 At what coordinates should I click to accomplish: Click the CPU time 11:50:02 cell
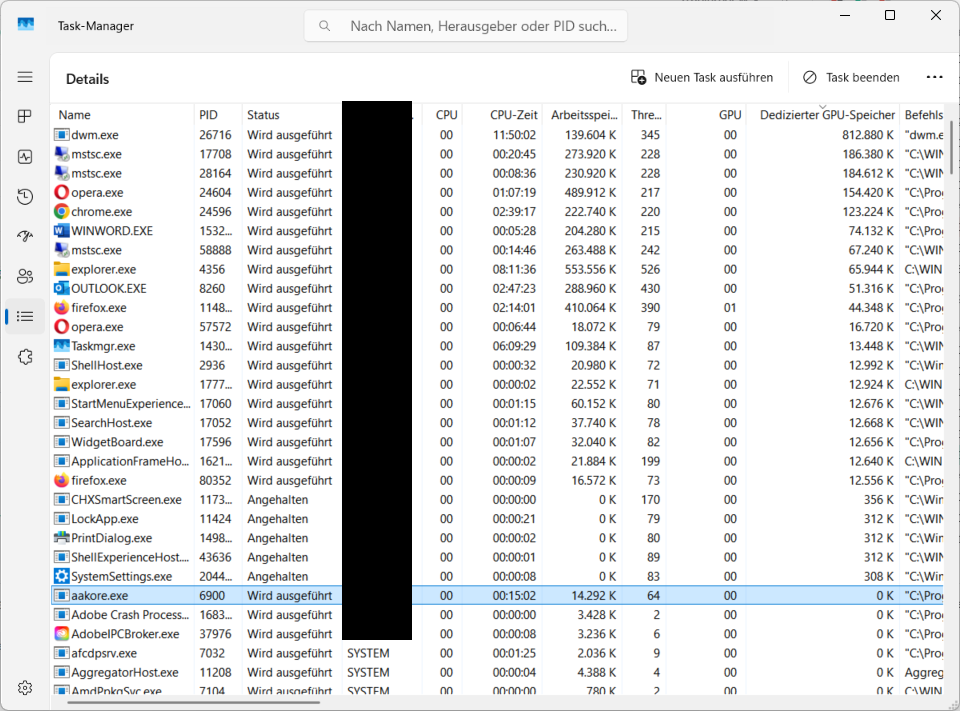514,135
